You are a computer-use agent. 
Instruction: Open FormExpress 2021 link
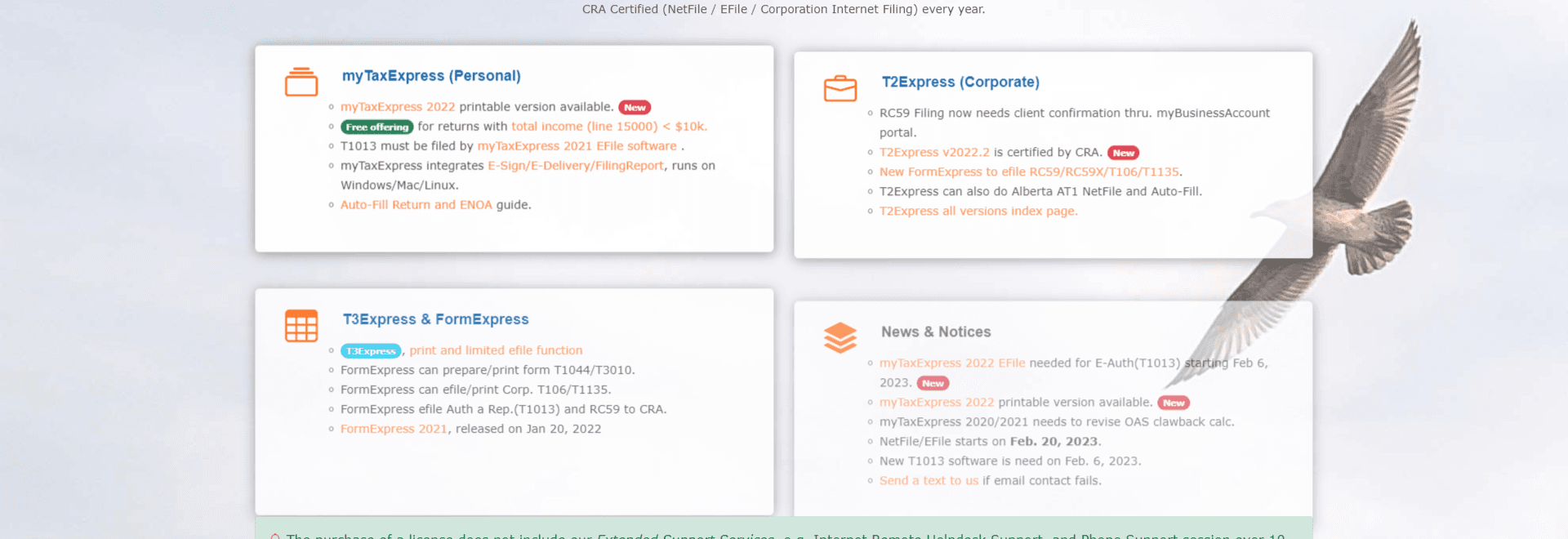click(x=394, y=429)
